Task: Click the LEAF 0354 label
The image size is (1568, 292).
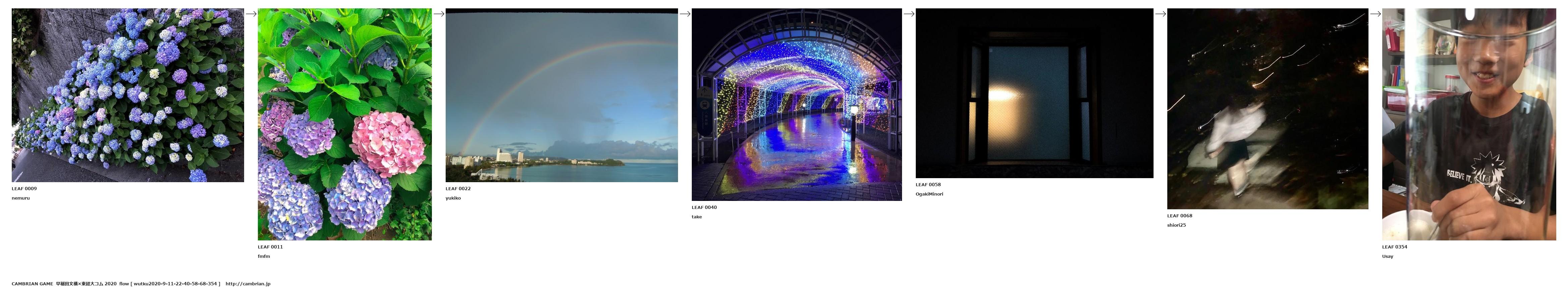Action: [1395, 247]
